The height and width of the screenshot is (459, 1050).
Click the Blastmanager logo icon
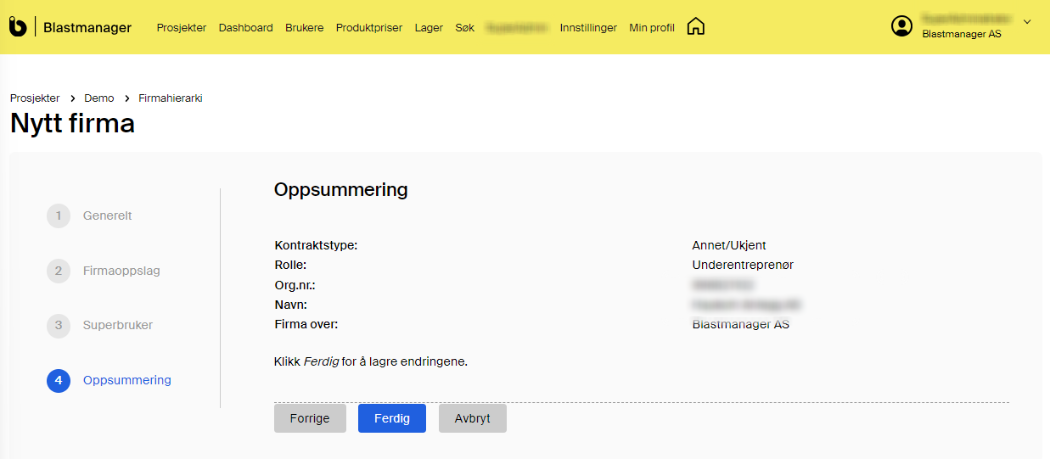(x=18, y=27)
